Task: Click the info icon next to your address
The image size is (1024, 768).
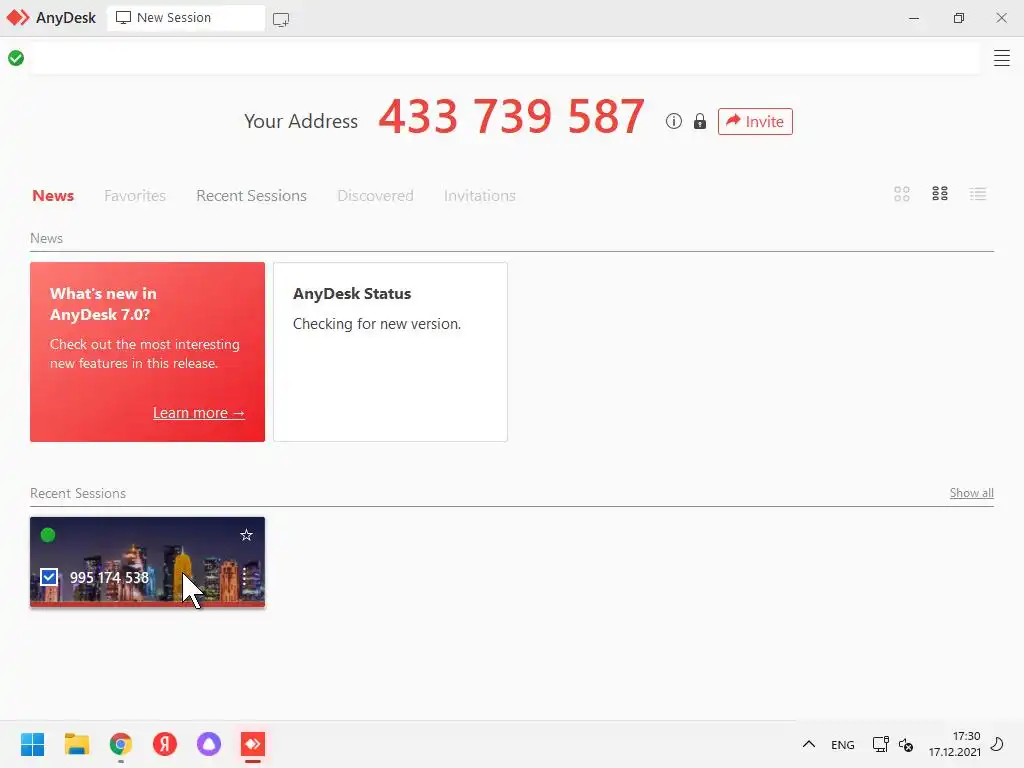Action: [x=673, y=121]
